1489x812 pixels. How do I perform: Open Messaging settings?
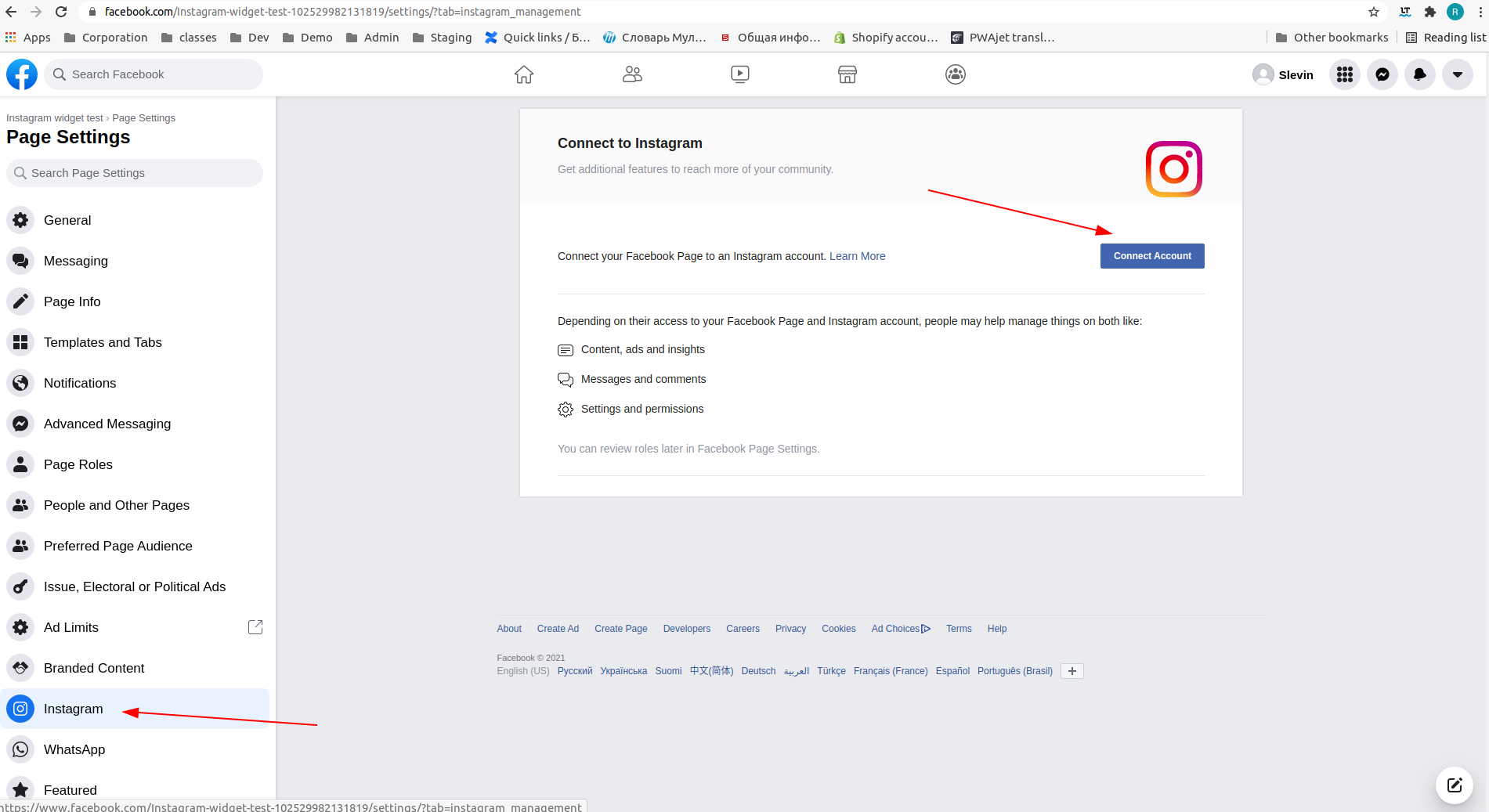point(135,261)
